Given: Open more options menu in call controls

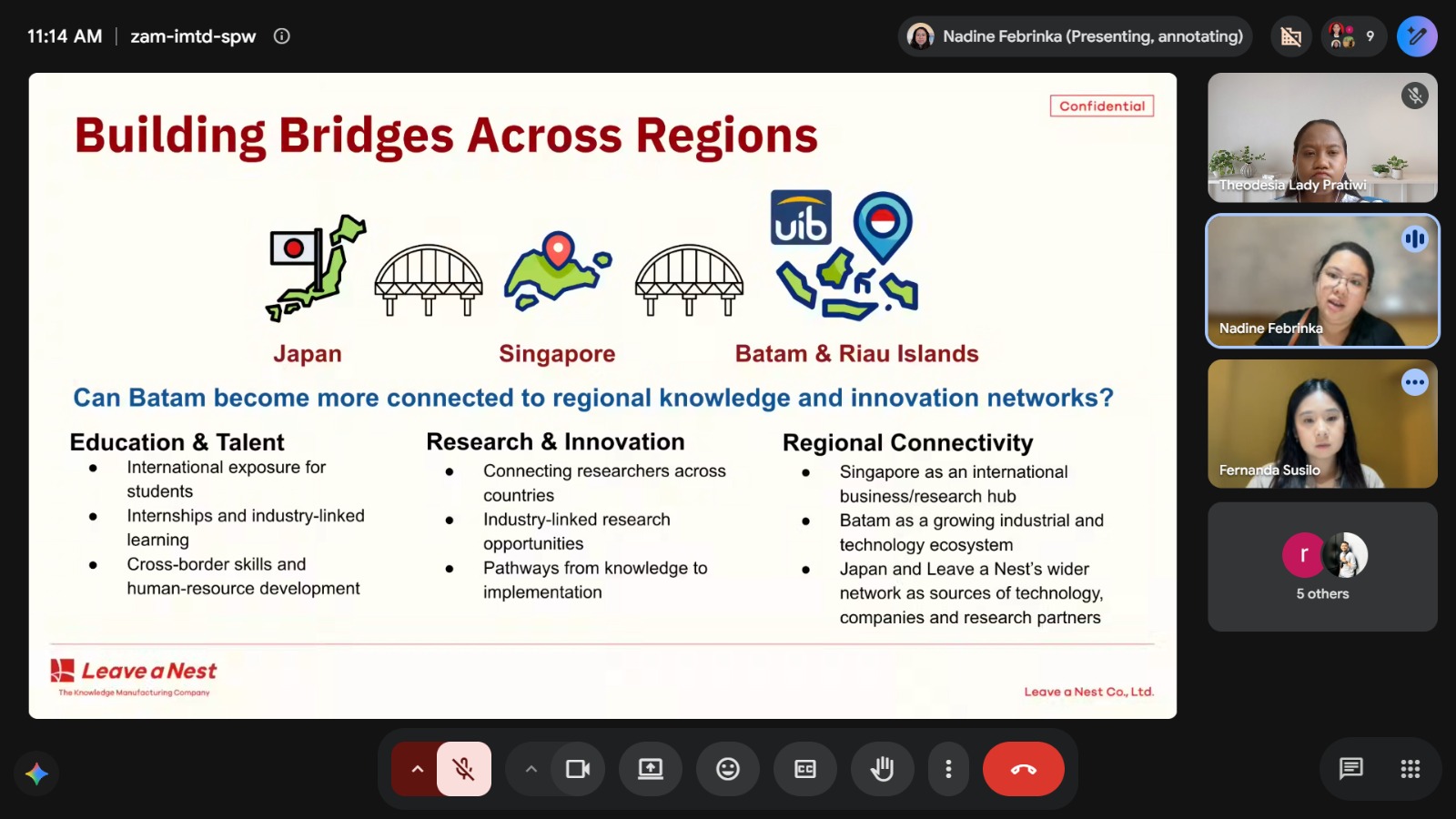Looking at the screenshot, I should click(x=948, y=769).
